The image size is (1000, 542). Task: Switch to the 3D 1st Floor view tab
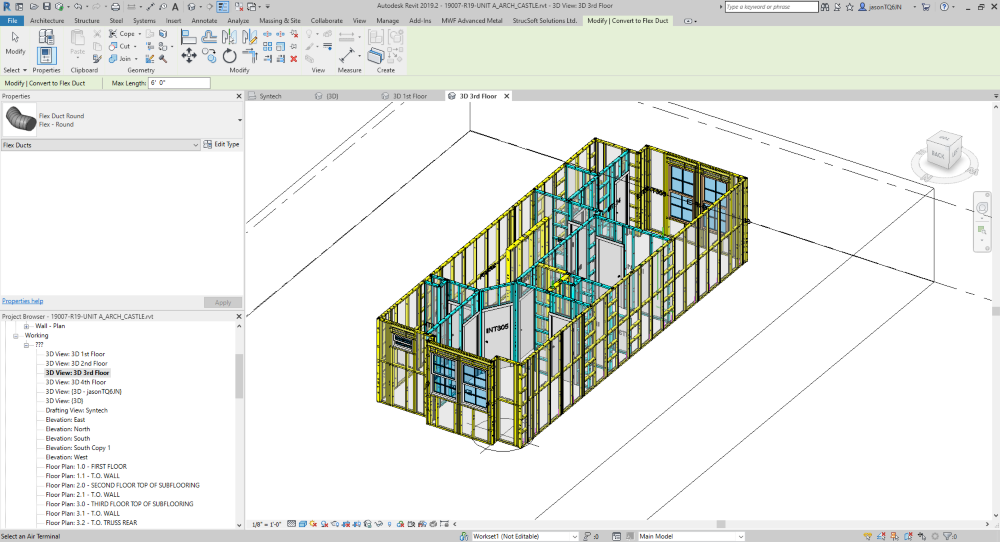coord(409,96)
